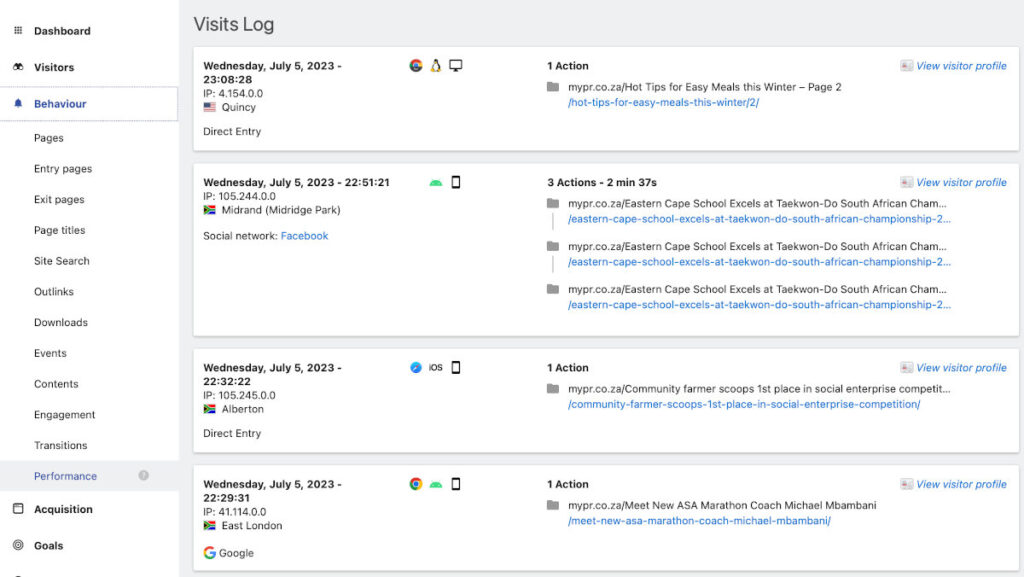Click desktop monitor icon in Quincy visit
The image size is (1024, 577).
click(x=456, y=65)
